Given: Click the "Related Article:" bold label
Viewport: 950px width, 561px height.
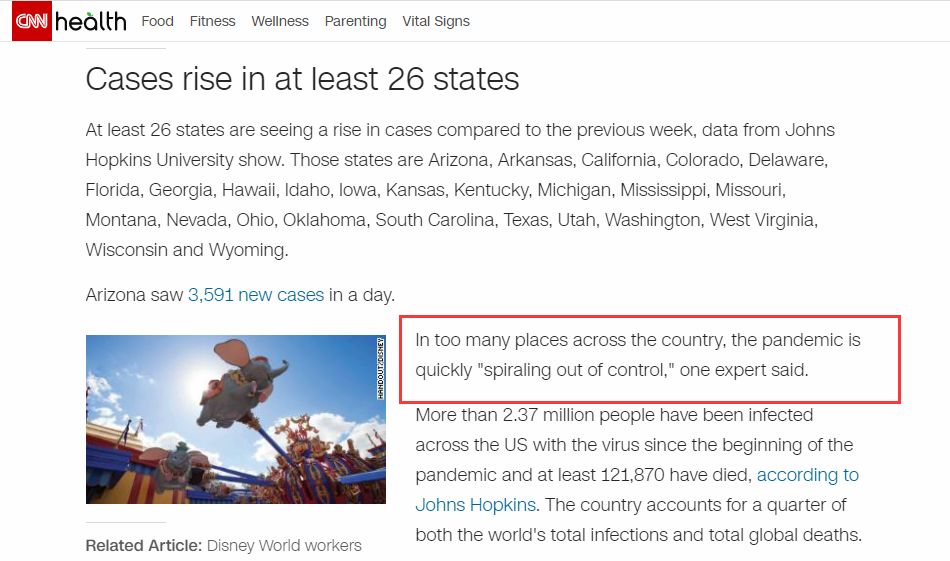Looking at the screenshot, I should pyautogui.click(x=143, y=546).
